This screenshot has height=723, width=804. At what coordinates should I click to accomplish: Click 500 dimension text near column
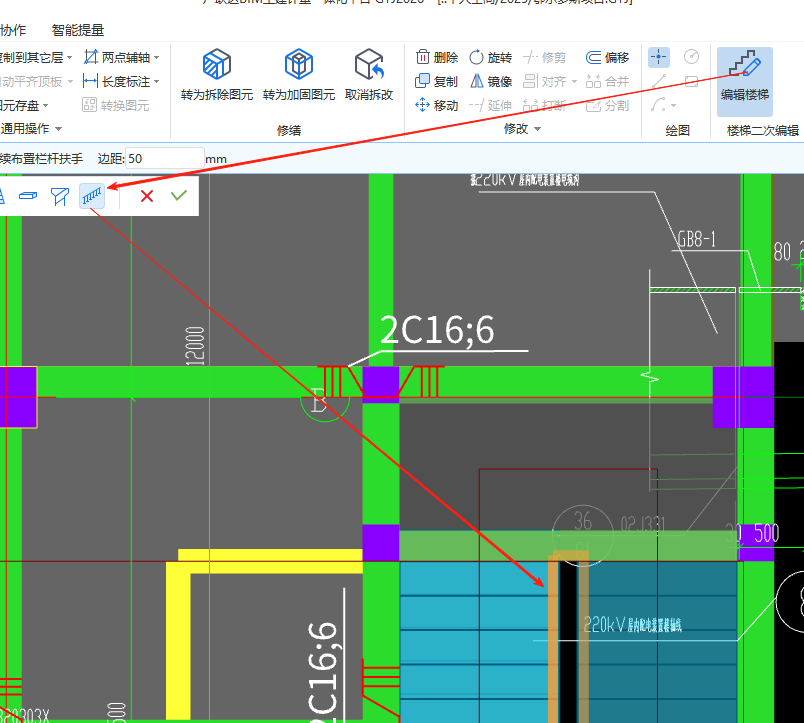[x=767, y=533]
